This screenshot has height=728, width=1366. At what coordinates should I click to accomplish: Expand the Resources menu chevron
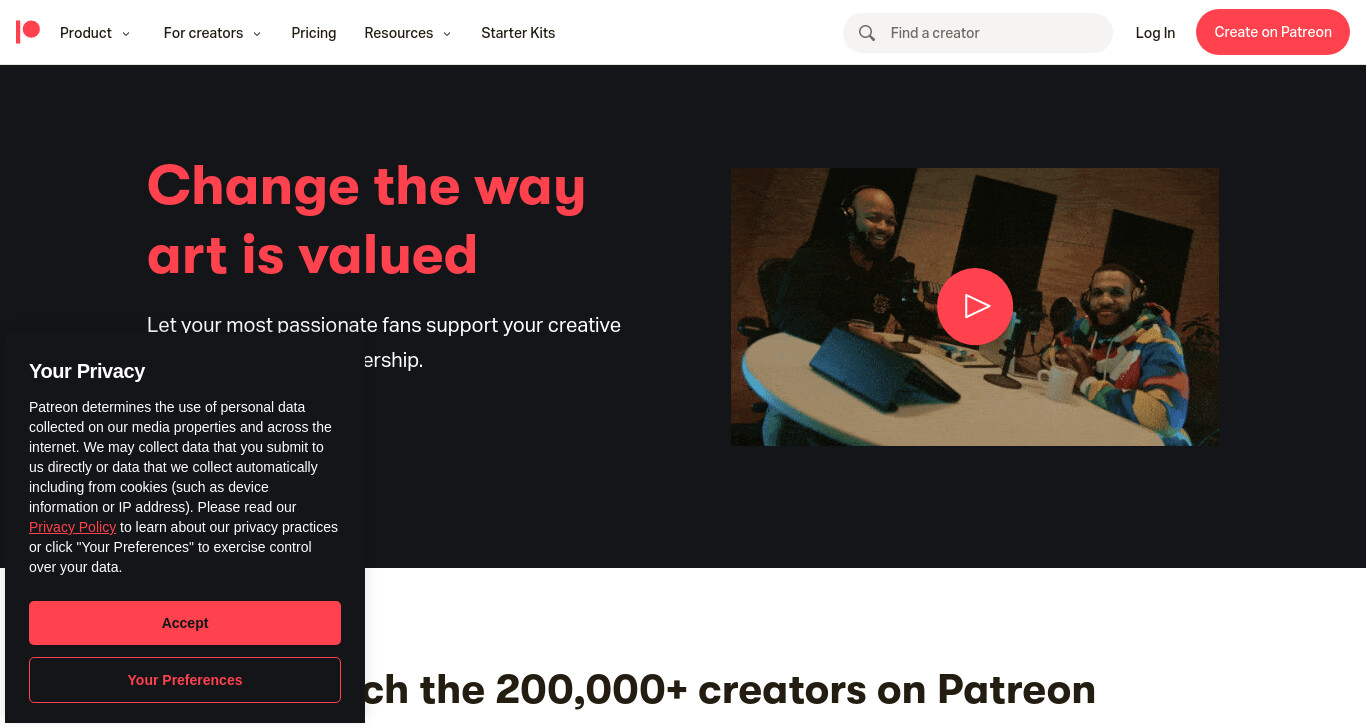coord(447,34)
